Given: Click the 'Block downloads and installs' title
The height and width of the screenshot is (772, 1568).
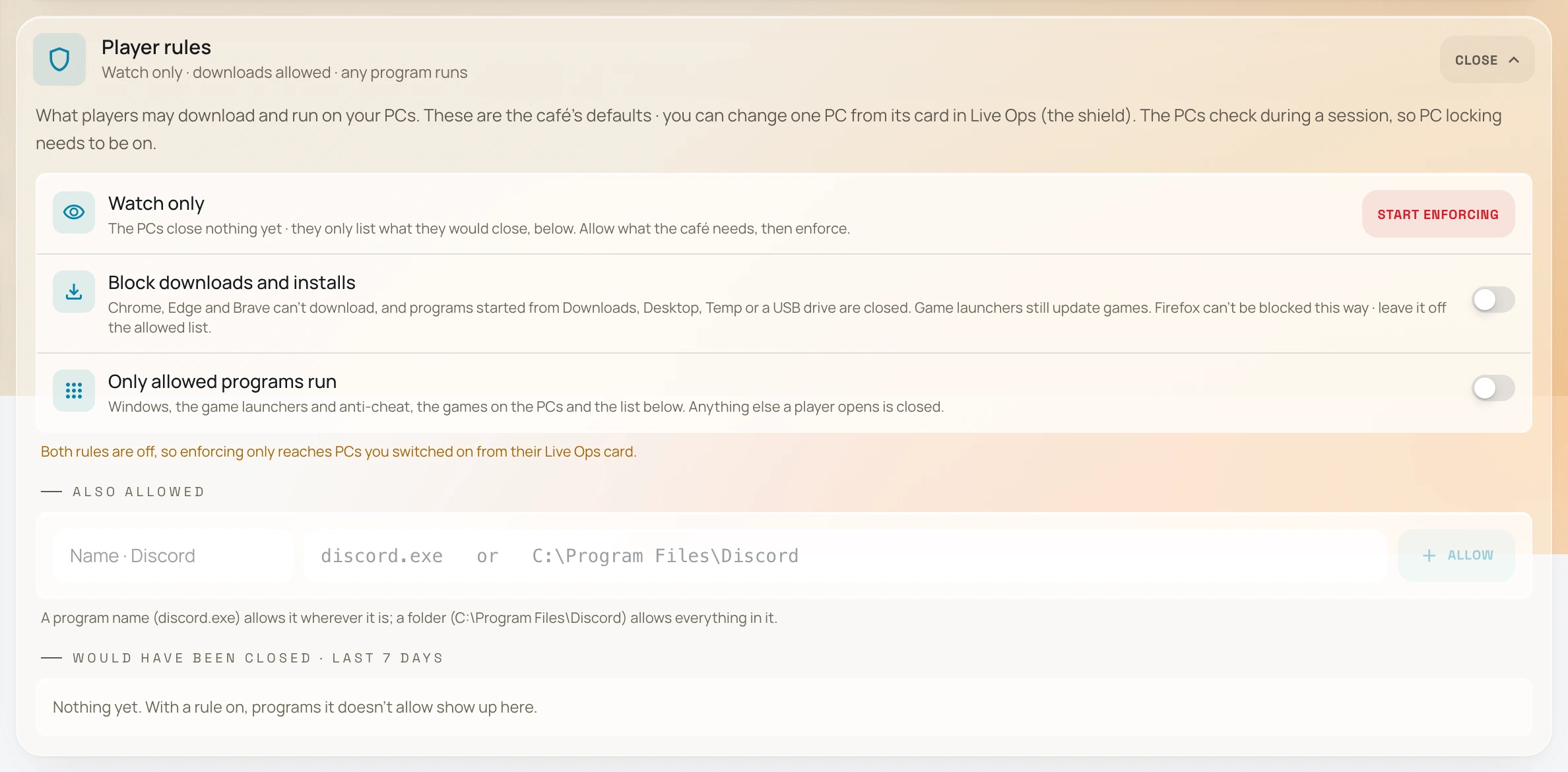Looking at the screenshot, I should [232, 282].
